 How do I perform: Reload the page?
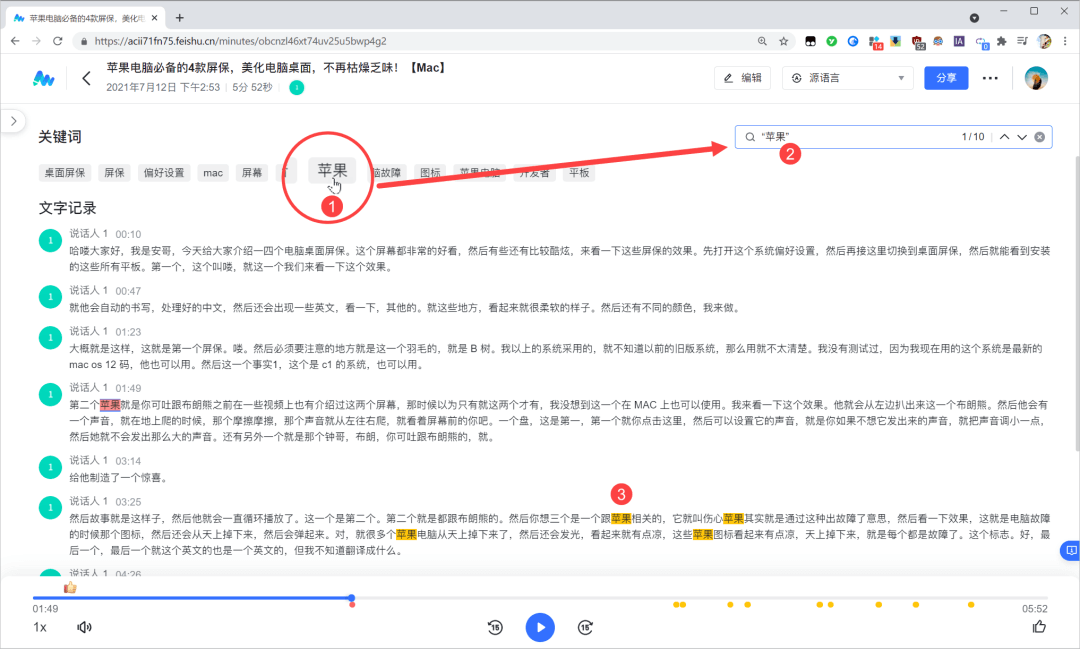tap(58, 41)
